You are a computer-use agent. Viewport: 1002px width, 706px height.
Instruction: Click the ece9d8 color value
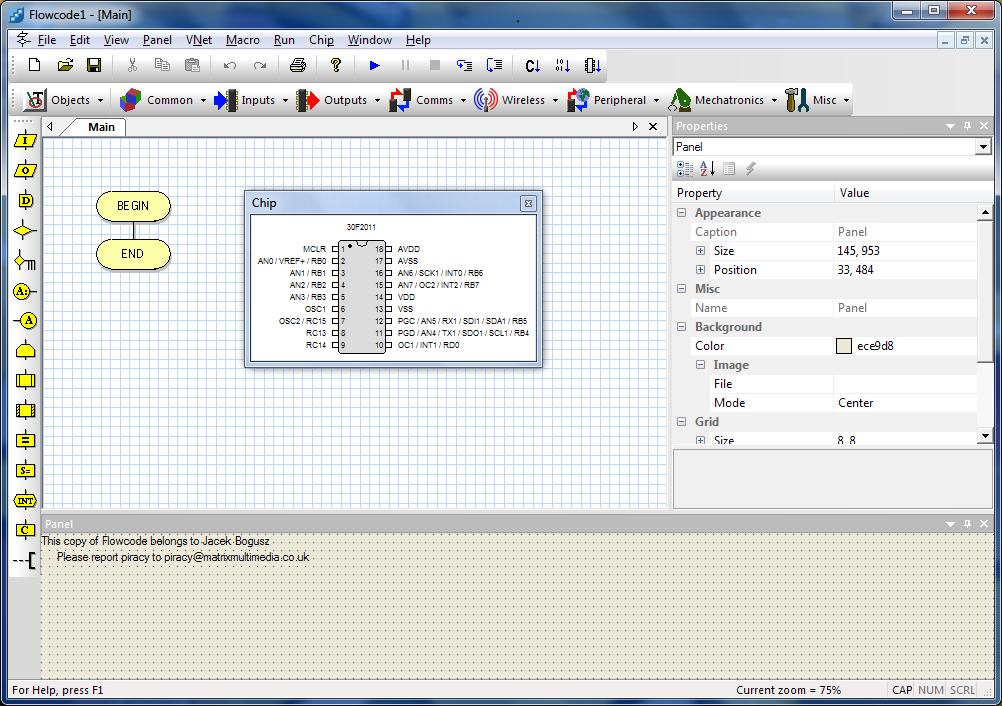[x=875, y=346]
